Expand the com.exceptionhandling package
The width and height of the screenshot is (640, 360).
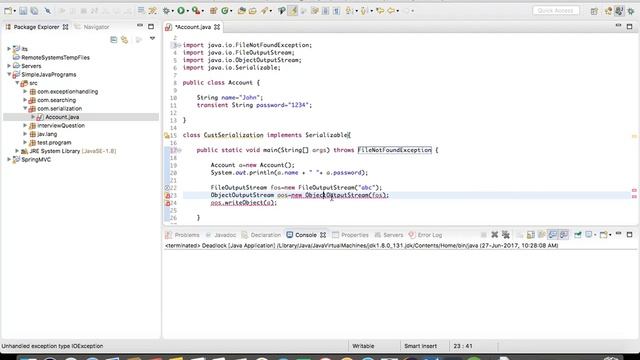pyautogui.click(x=25, y=91)
